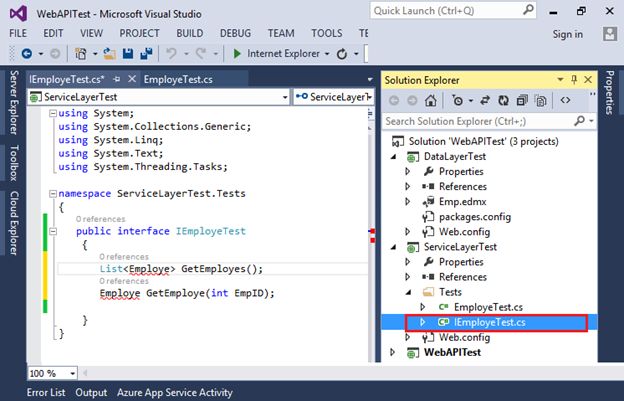
Task: Start debugging with Internet Explorer
Action: pyautogui.click(x=276, y=53)
